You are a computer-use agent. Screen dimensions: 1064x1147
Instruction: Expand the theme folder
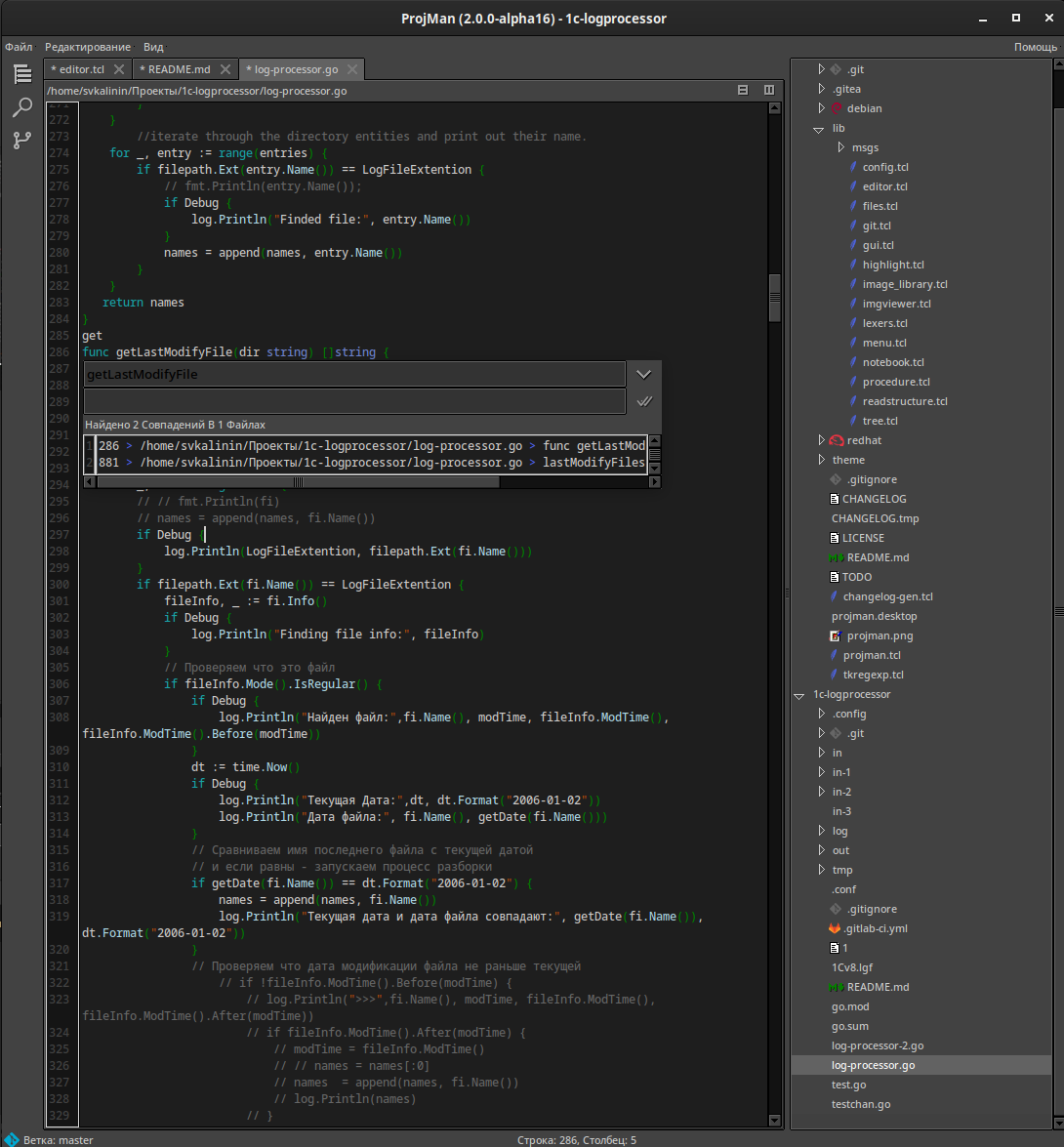point(821,460)
